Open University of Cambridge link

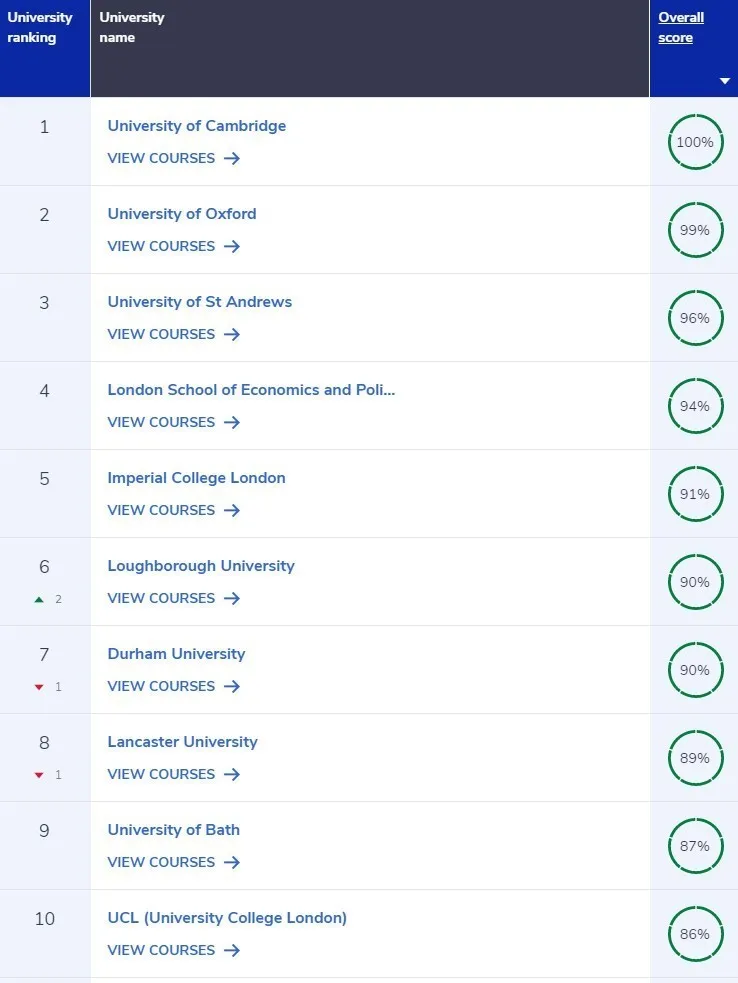tap(197, 126)
